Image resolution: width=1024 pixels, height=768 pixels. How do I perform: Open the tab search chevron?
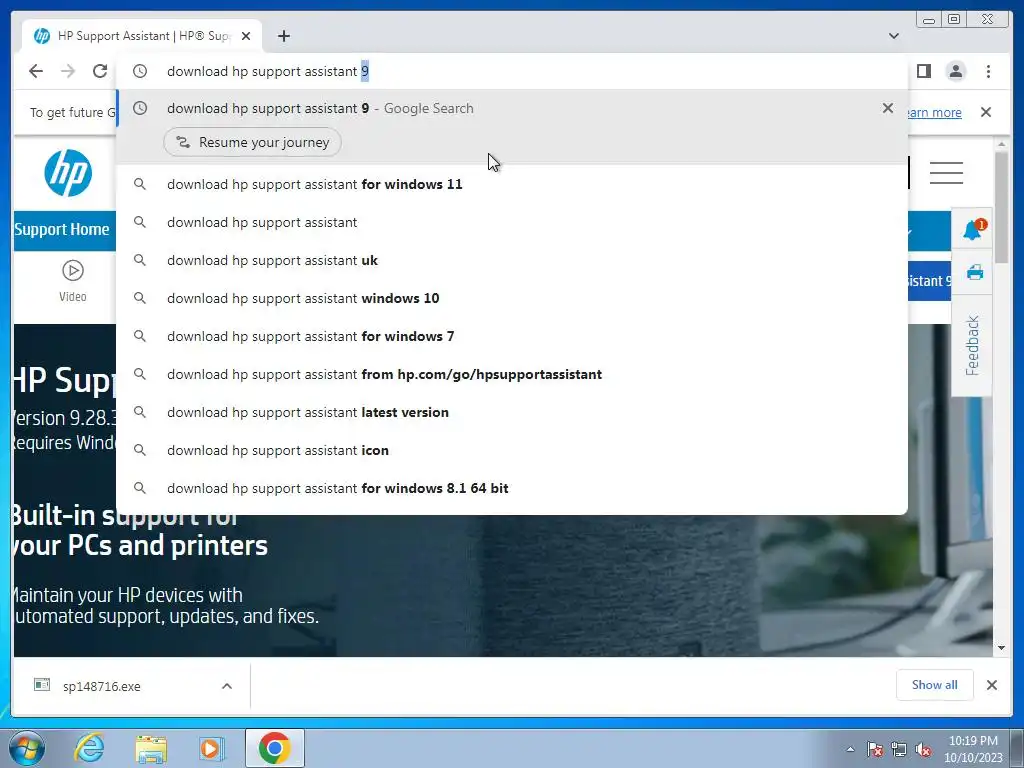(x=894, y=36)
